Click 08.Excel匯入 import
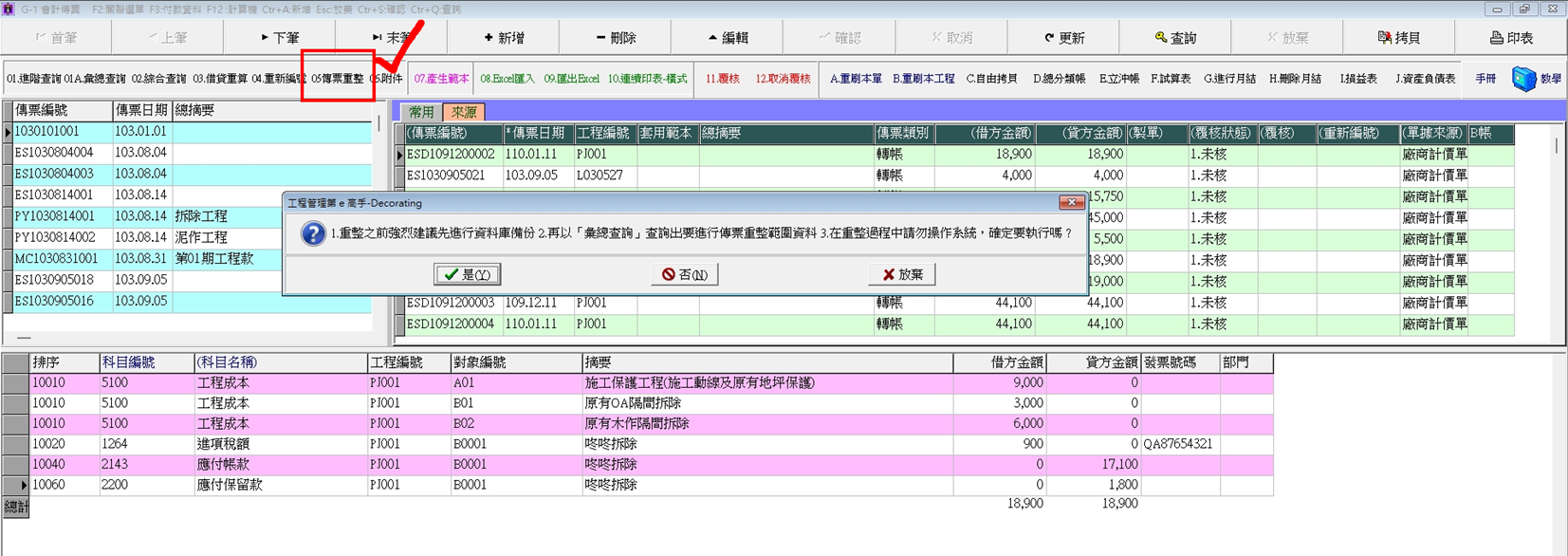Viewport: 1568px width, 556px height. tap(507, 79)
